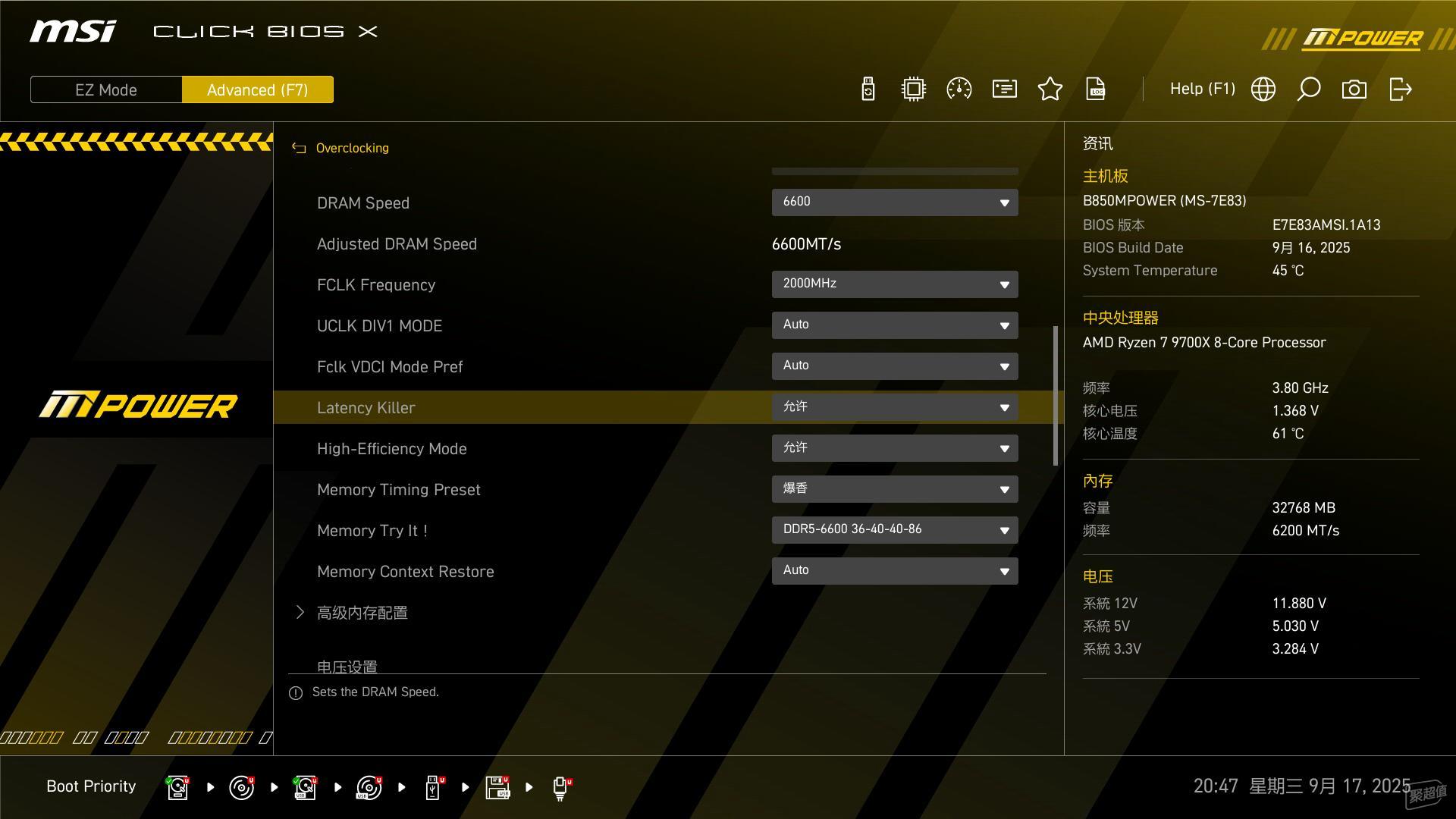Select the first hard disk boot device
The image size is (1456, 819).
click(178, 787)
